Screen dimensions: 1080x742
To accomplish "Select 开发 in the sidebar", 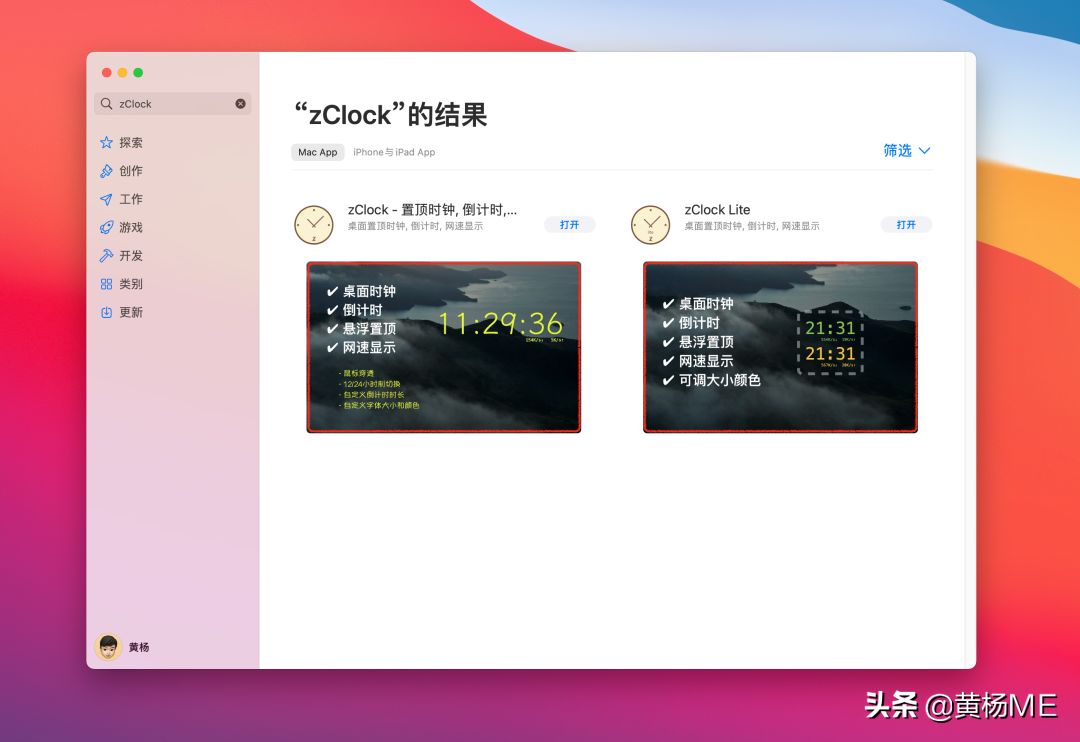I will click(x=131, y=256).
